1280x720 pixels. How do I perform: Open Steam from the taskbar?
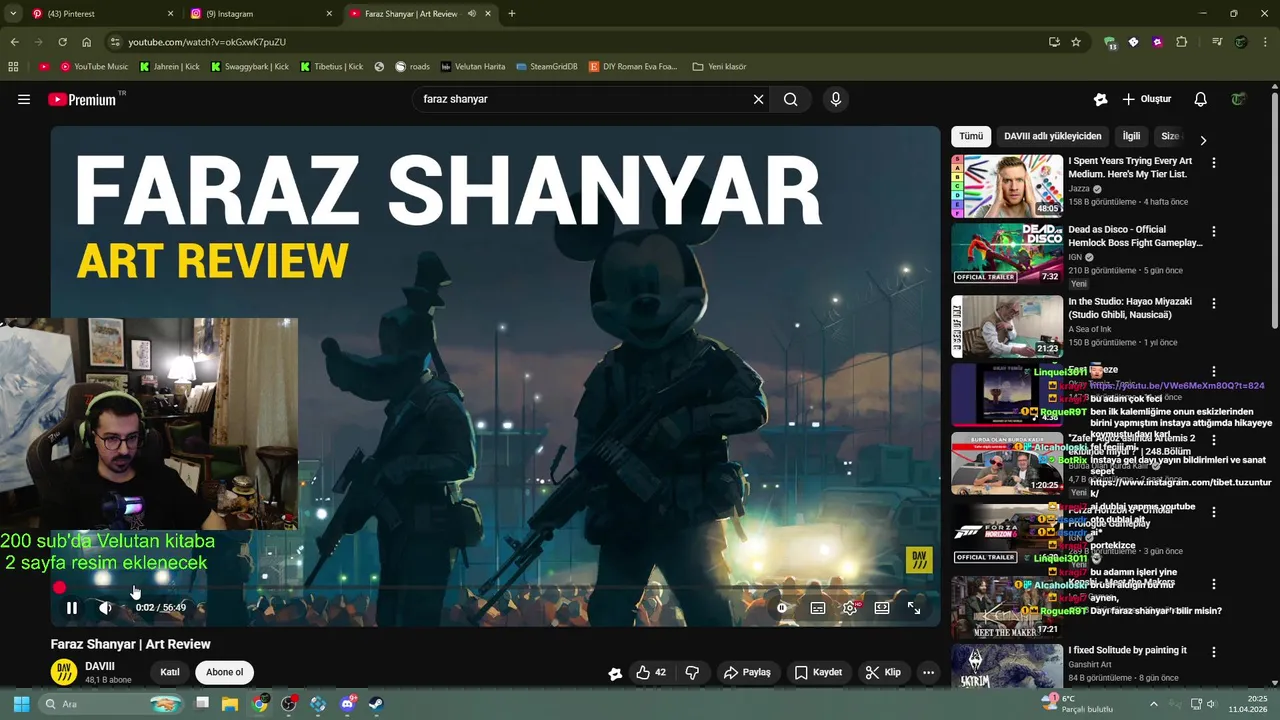pyautogui.click(x=376, y=704)
